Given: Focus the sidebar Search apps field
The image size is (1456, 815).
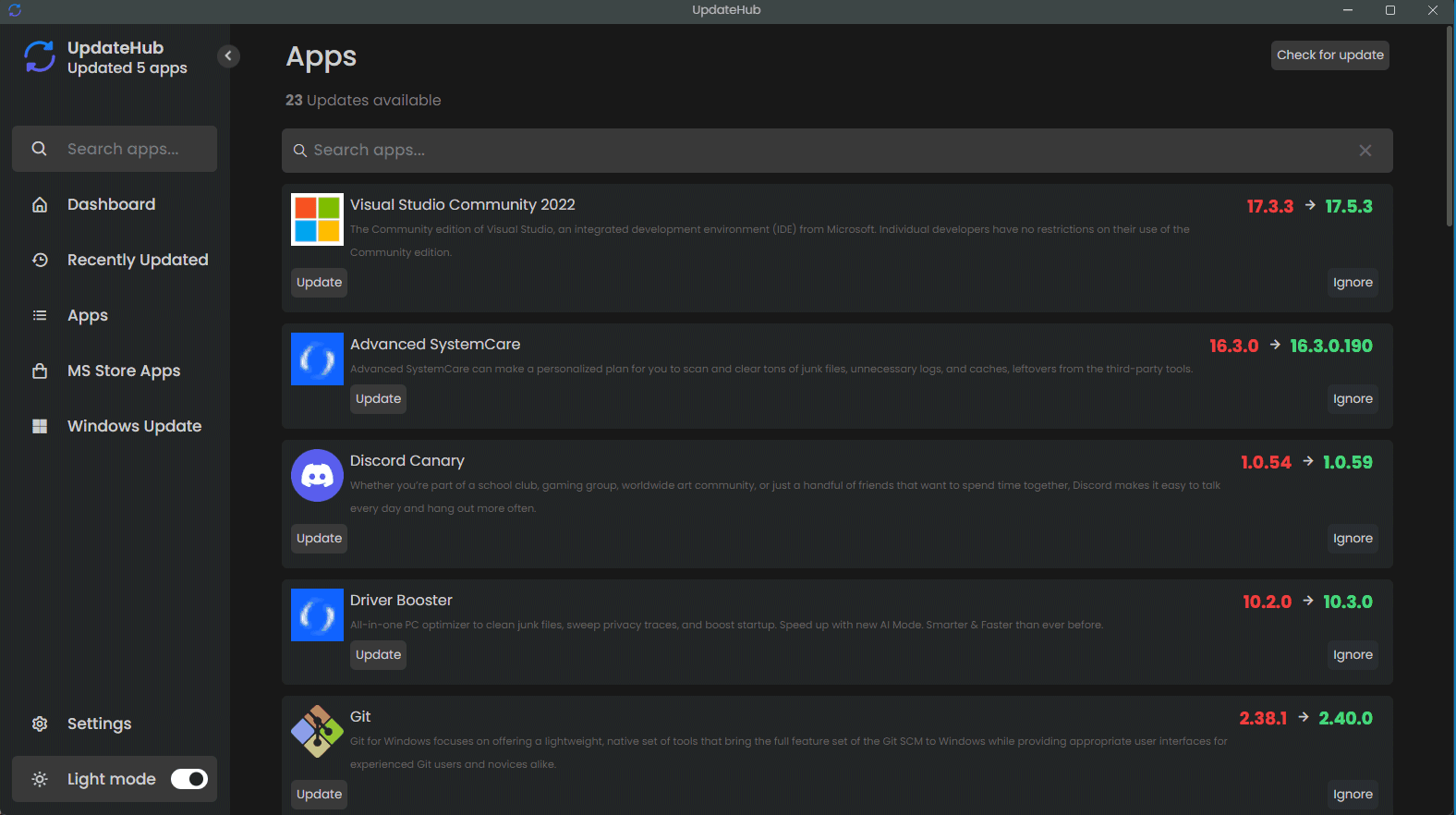Looking at the screenshot, I should pyautogui.click(x=115, y=149).
